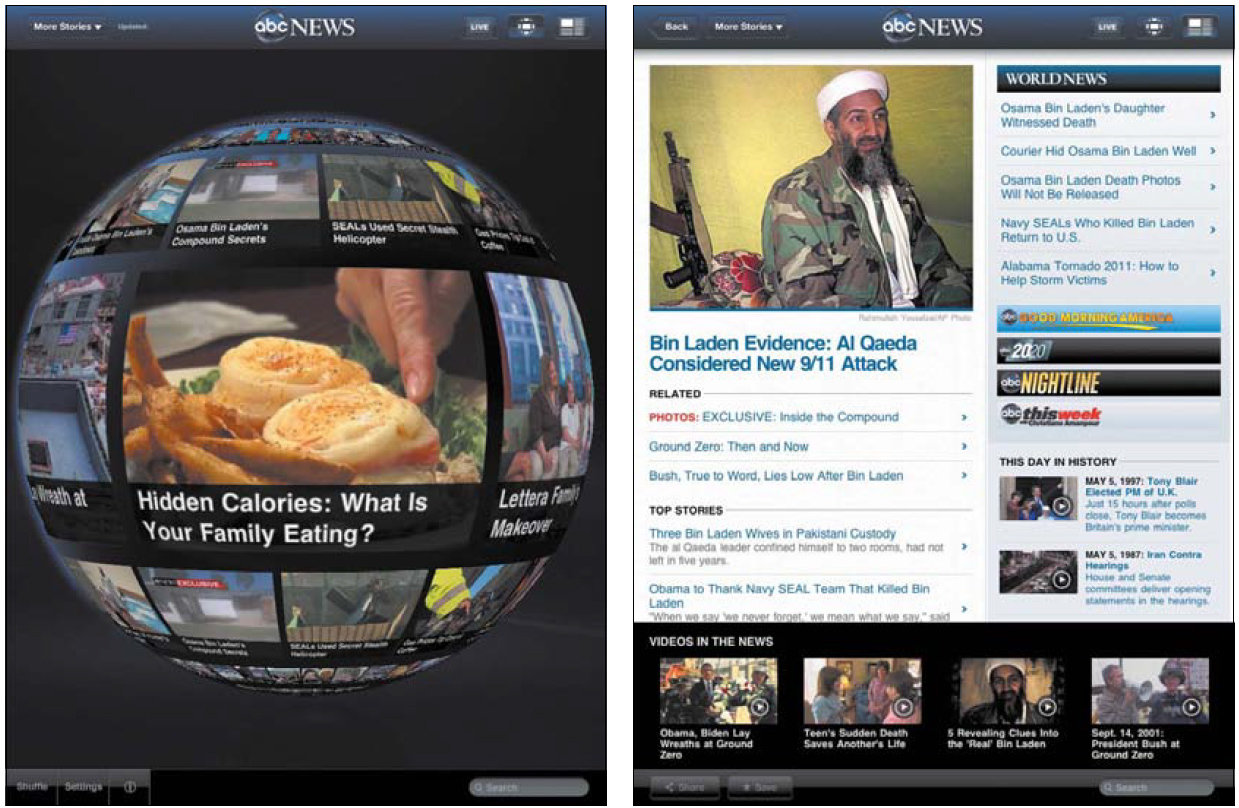Play 5 Revealing Clues Into 'Real' Bin Laden
This screenshot has width=1239, height=808.
coord(1005,690)
